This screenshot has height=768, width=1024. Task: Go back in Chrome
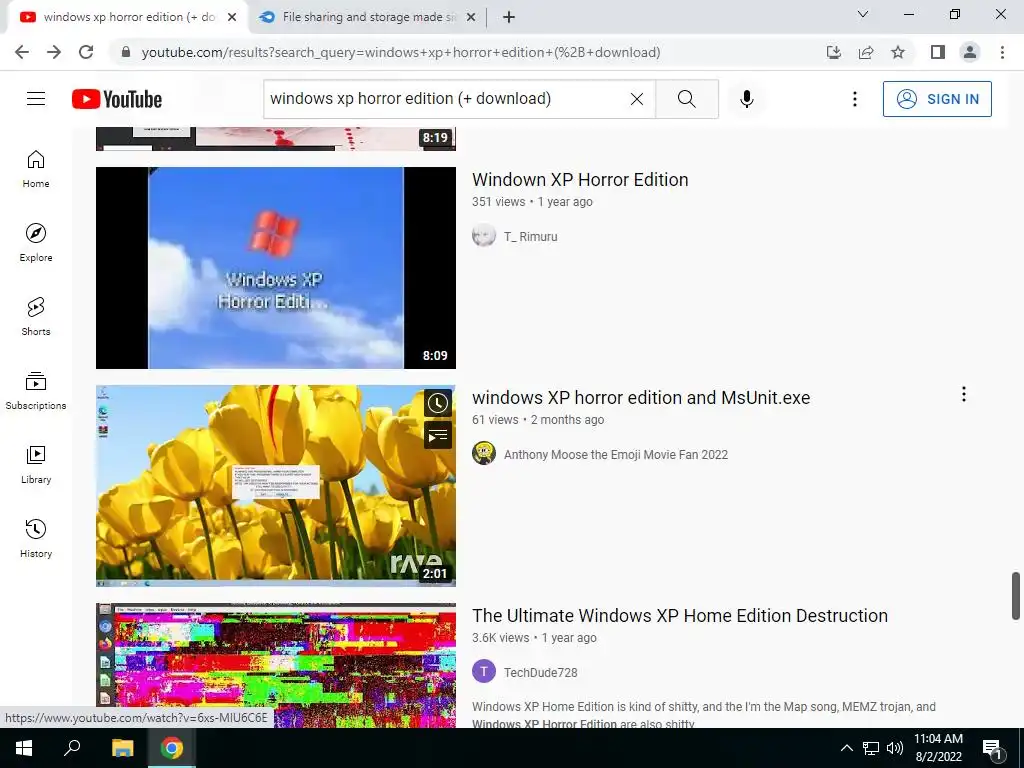(x=22, y=52)
